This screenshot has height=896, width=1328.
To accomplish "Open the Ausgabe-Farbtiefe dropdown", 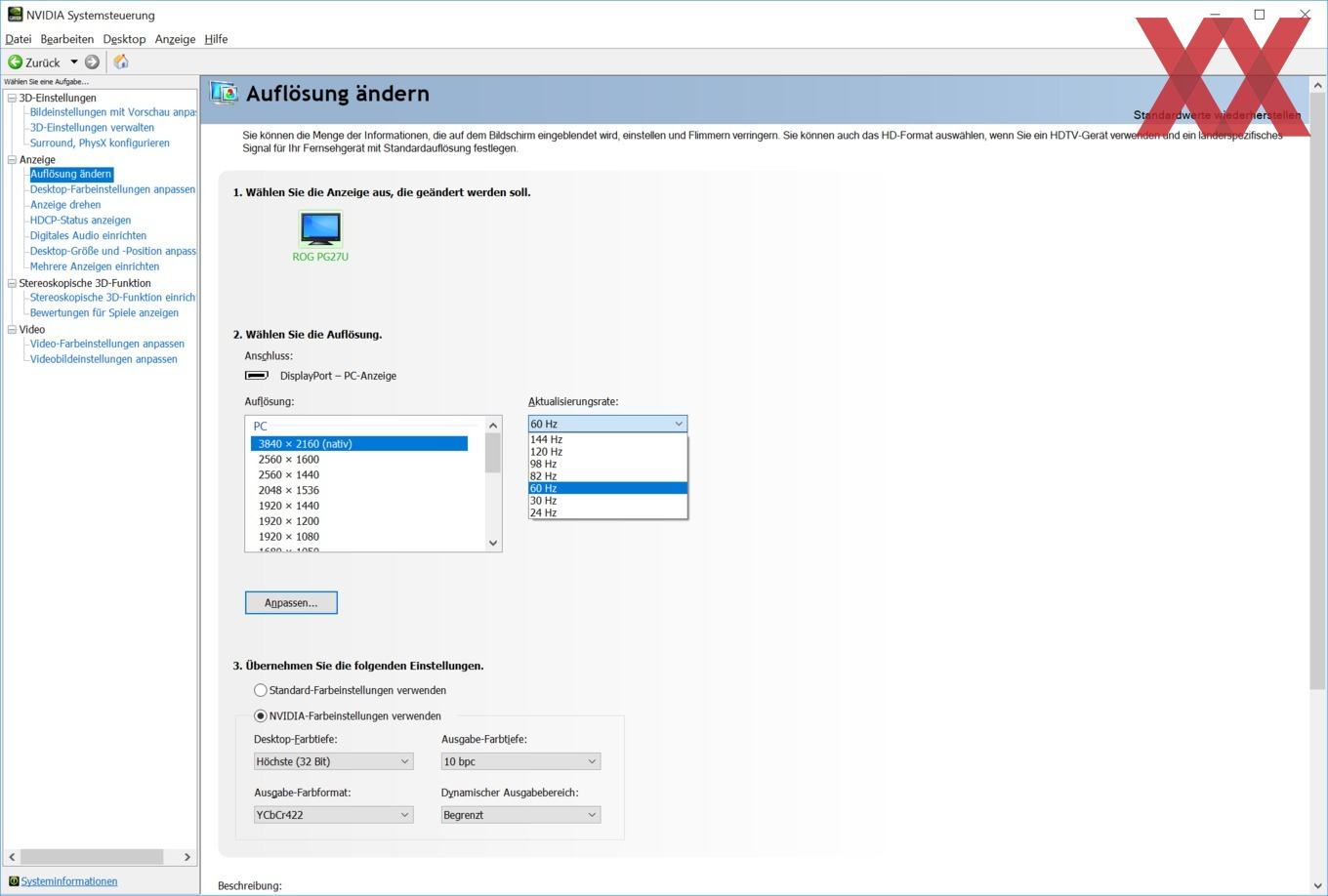I will (x=520, y=761).
